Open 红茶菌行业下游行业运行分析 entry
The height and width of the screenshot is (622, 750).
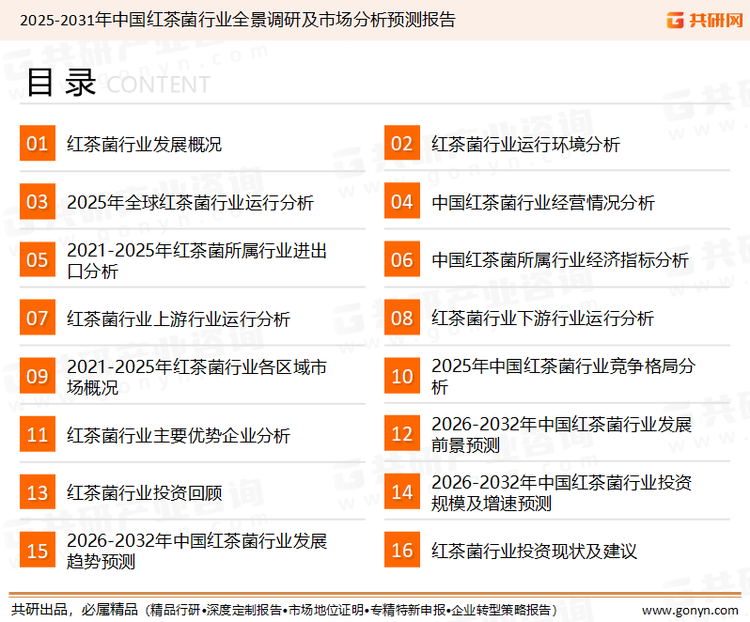[542, 318]
